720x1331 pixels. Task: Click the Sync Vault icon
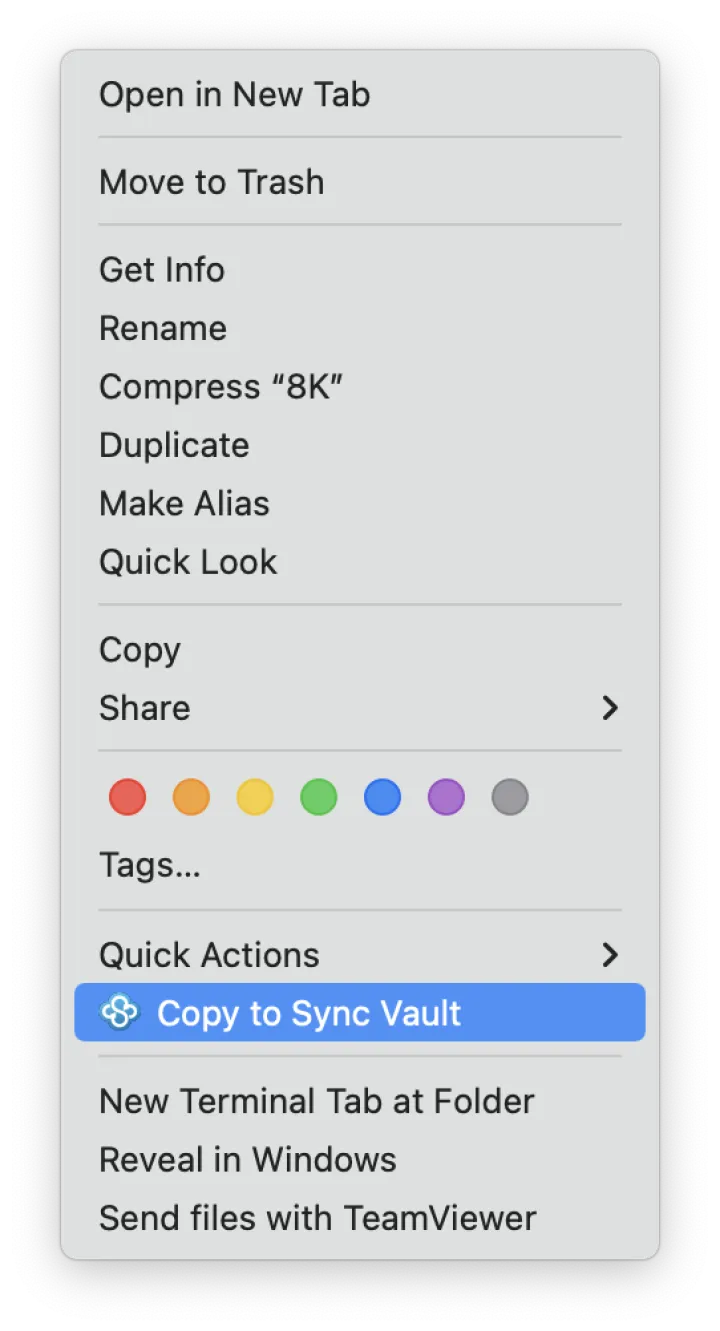(x=120, y=1013)
